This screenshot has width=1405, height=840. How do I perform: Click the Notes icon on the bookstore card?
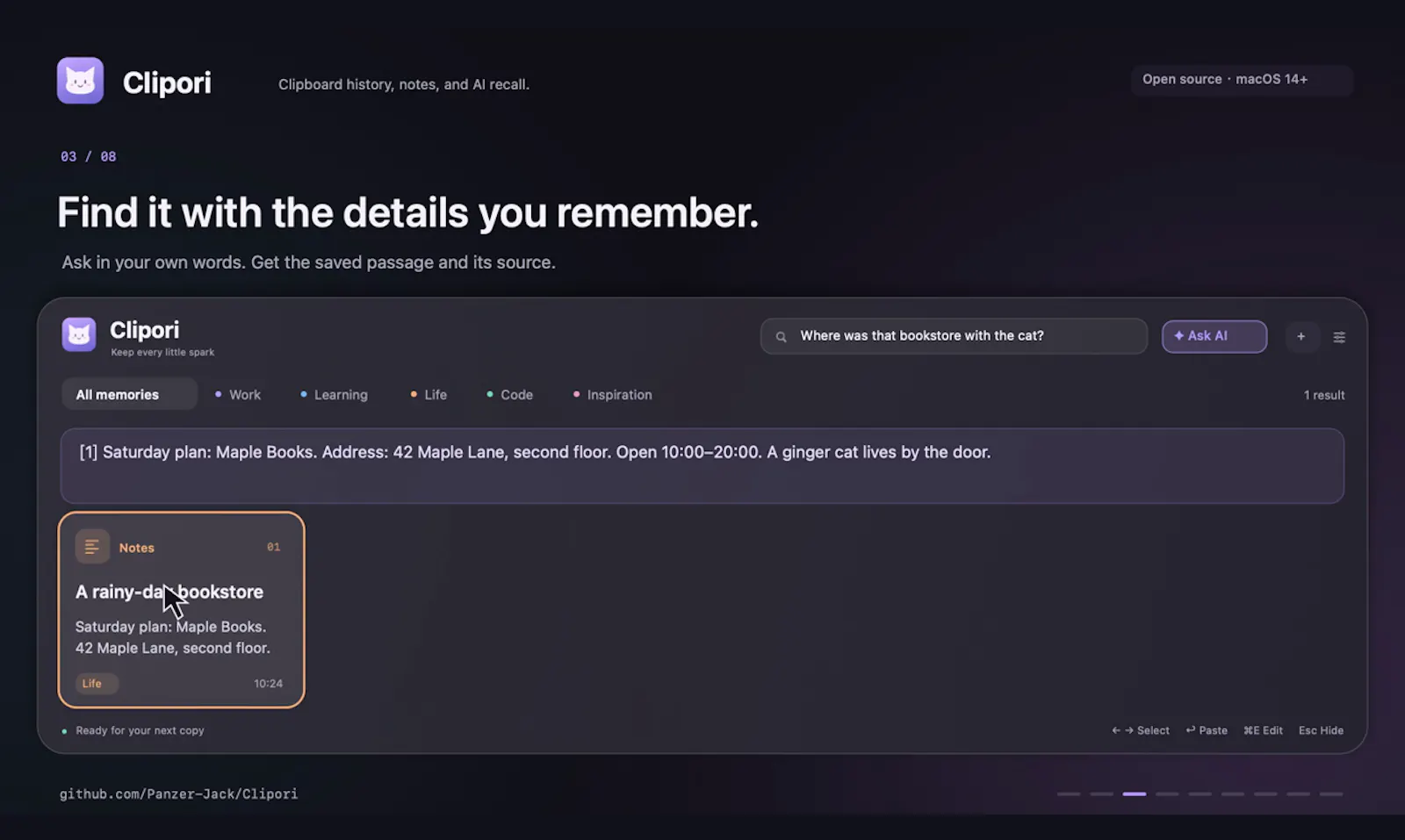pyautogui.click(x=92, y=547)
